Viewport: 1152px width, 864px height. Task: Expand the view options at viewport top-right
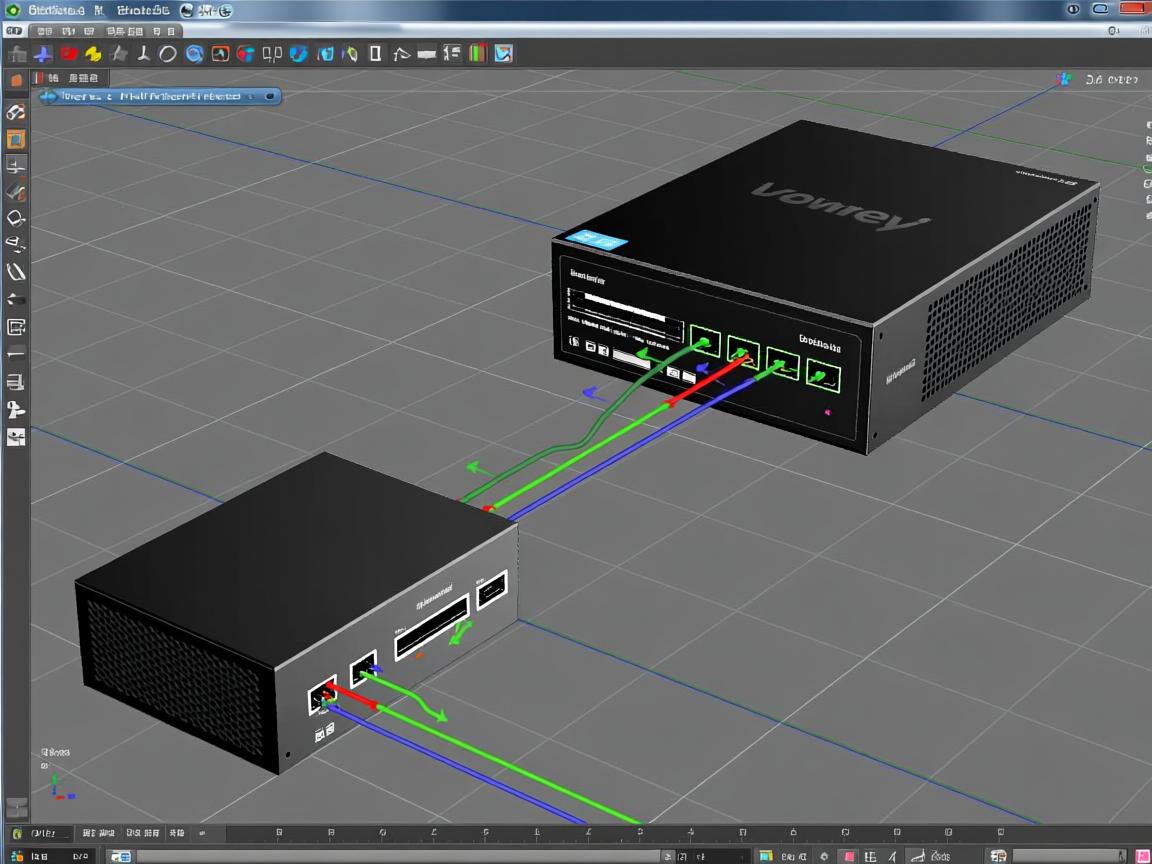(1110, 79)
